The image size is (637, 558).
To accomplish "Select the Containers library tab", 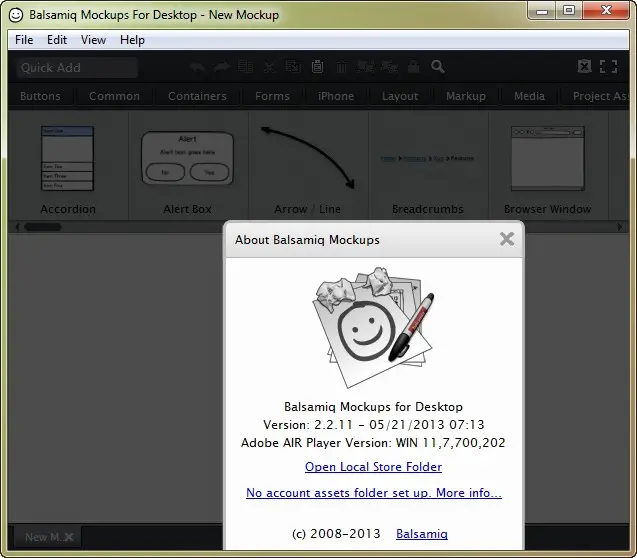I will coord(197,96).
